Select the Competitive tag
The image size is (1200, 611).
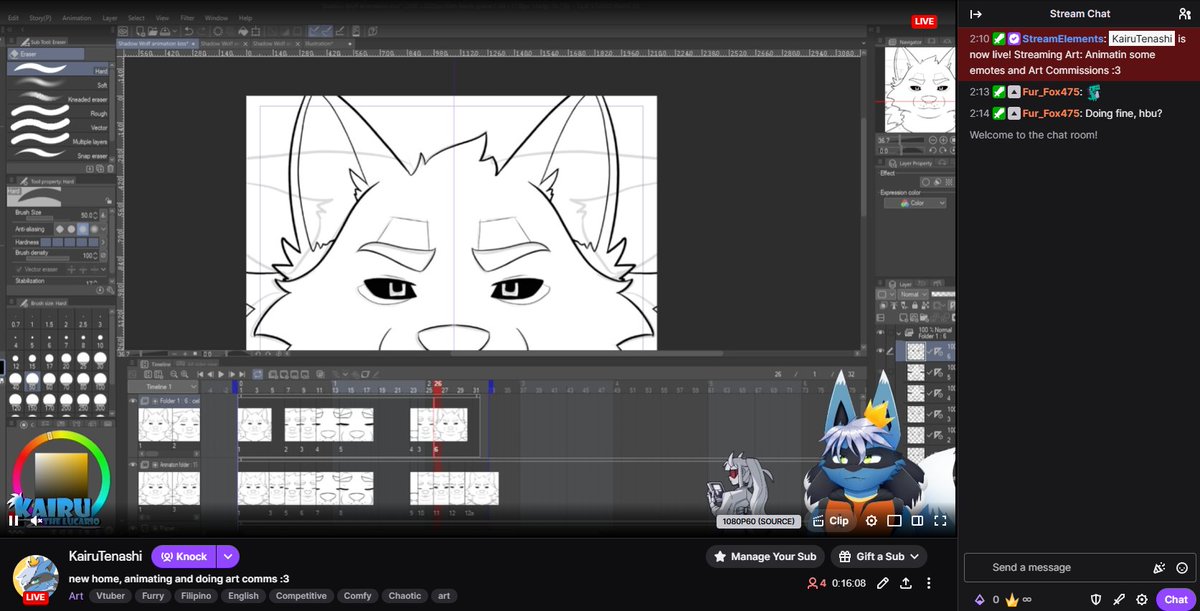[x=299, y=596]
